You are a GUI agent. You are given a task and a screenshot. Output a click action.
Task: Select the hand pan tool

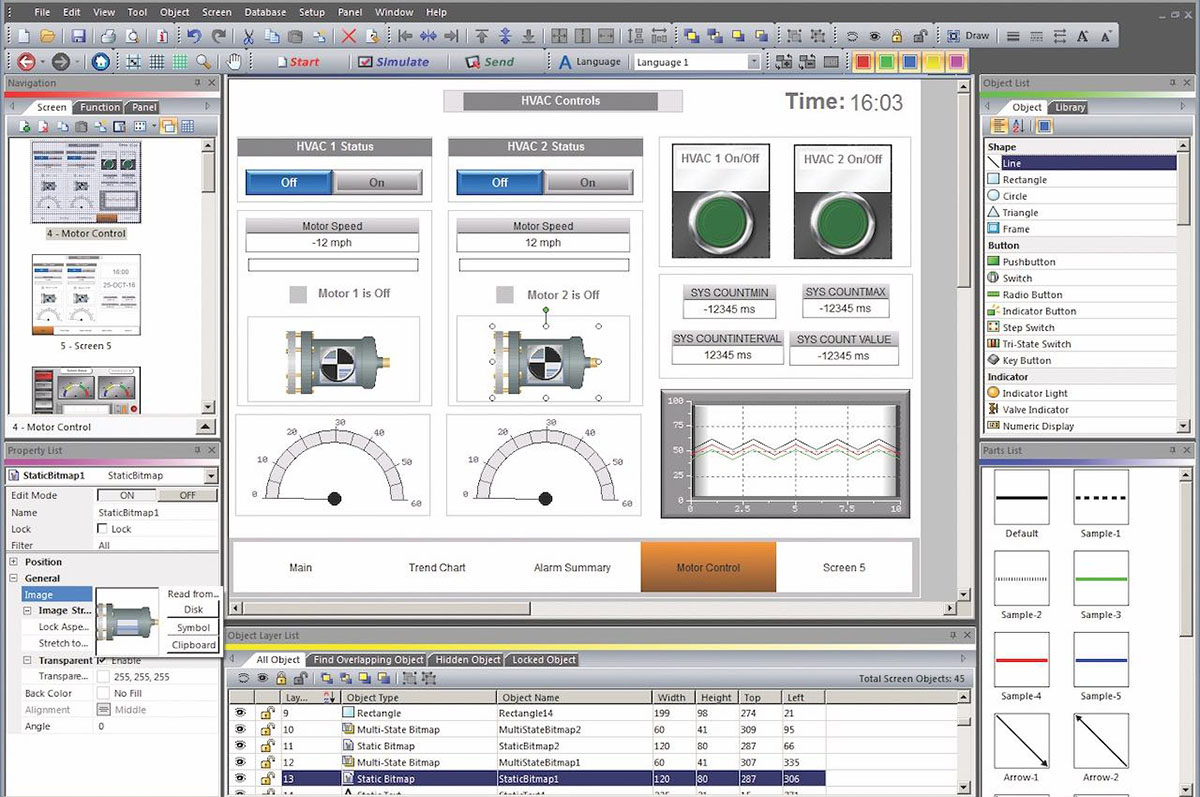click(234, 62)
